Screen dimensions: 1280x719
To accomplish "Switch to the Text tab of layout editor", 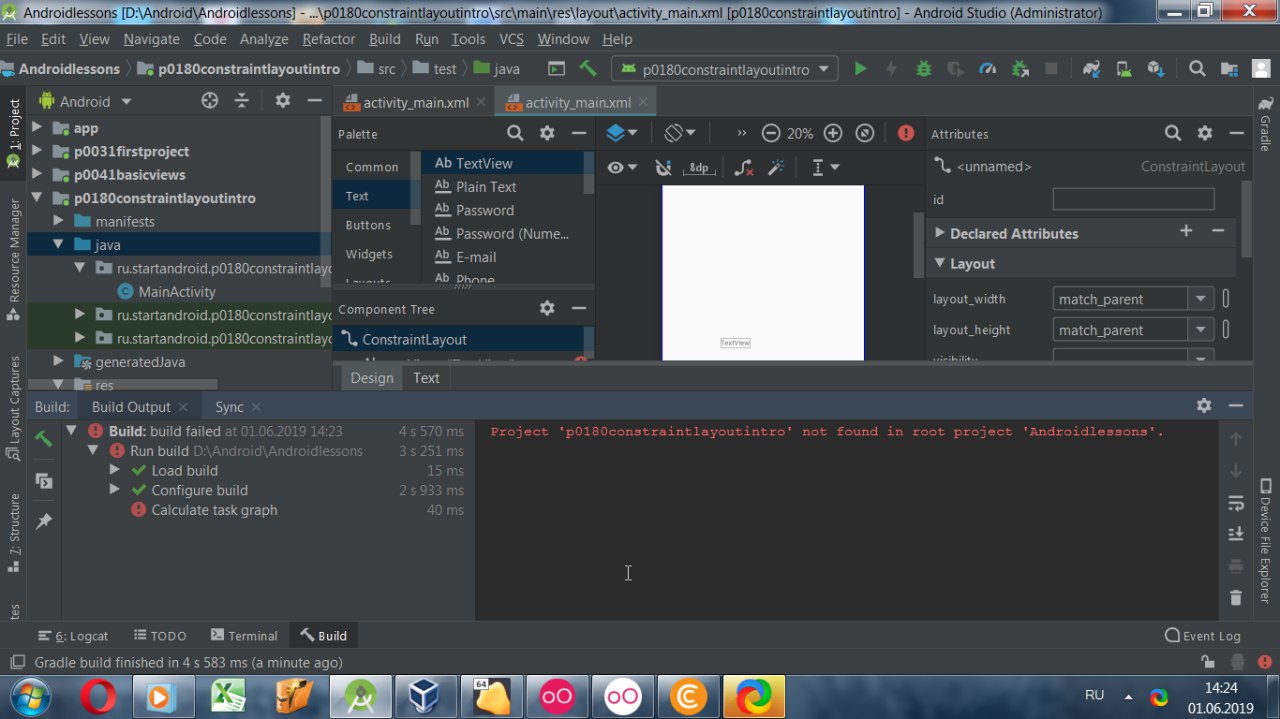I will [x=426, y=378].
